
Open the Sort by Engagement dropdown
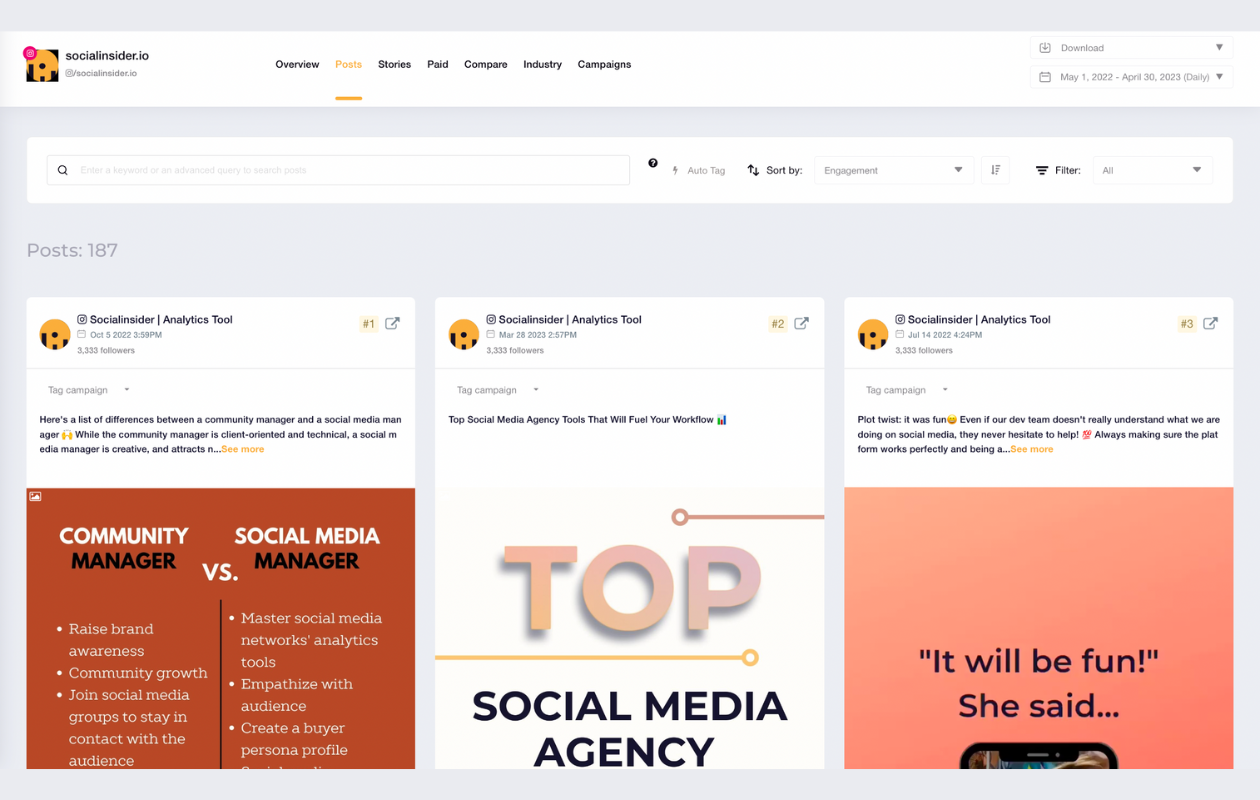(x=894, y=170)
